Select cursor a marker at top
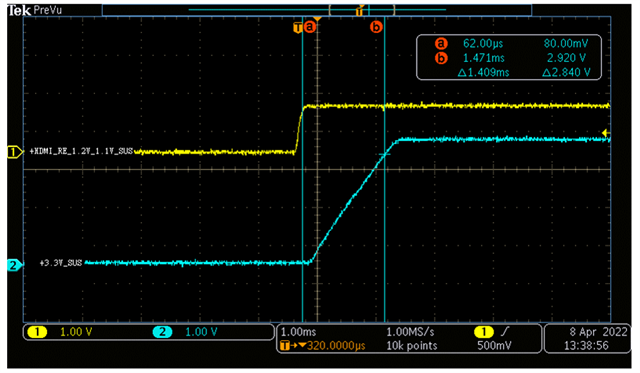 tap(310, 27)
